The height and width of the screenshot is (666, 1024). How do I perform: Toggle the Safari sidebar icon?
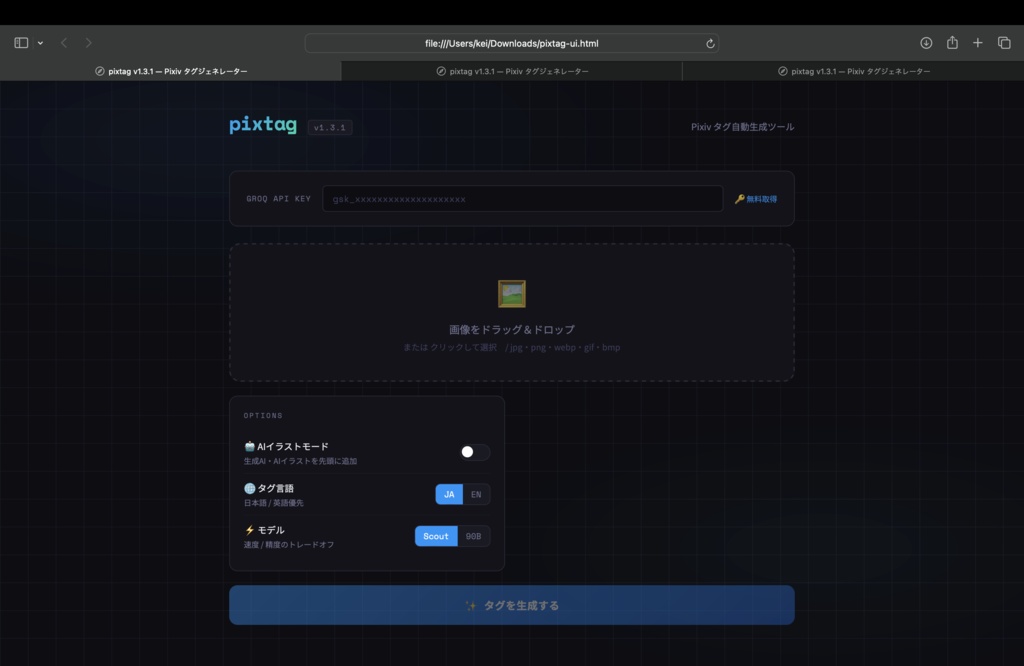pos(21,43)
